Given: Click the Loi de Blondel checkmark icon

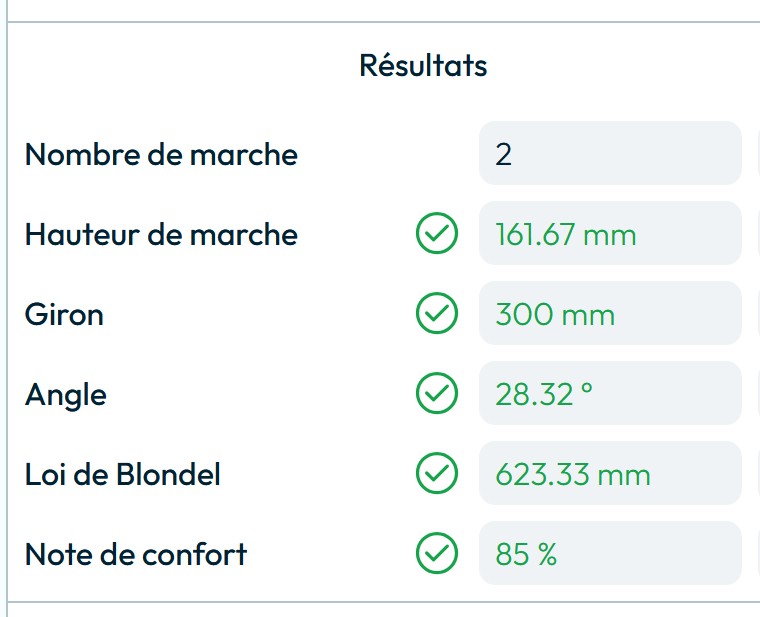Looking at the screenshot, I should tap(436, 473).
